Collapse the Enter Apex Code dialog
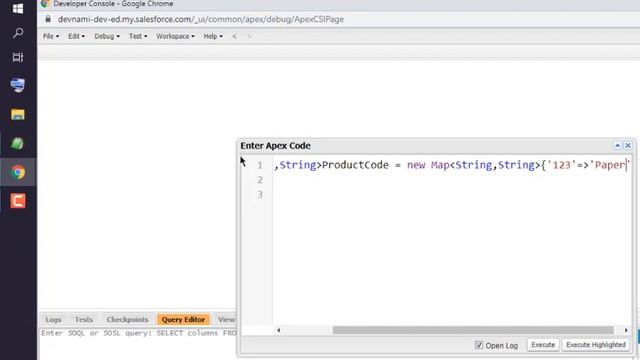This screenshot has height=360, width=640. (x=618, y=145)
